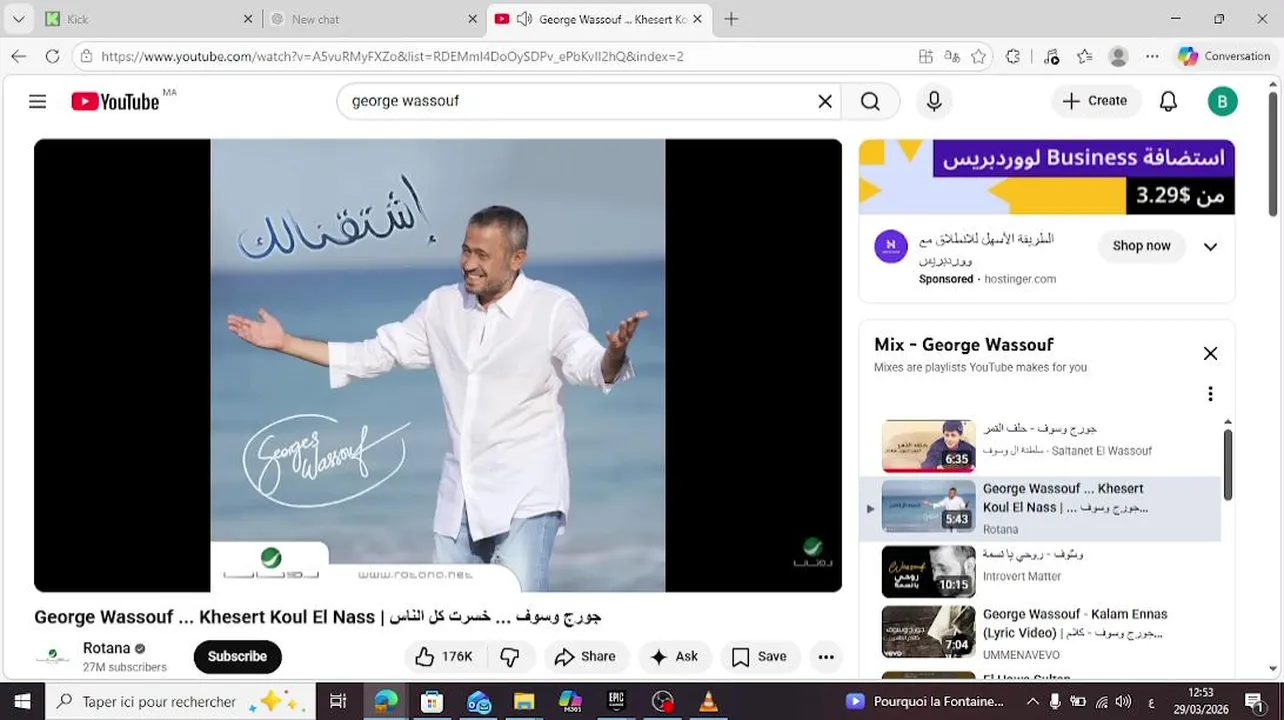Open File Explorer from the taskbar
This screenshot has height=720, width=1284.
point(524,701)
